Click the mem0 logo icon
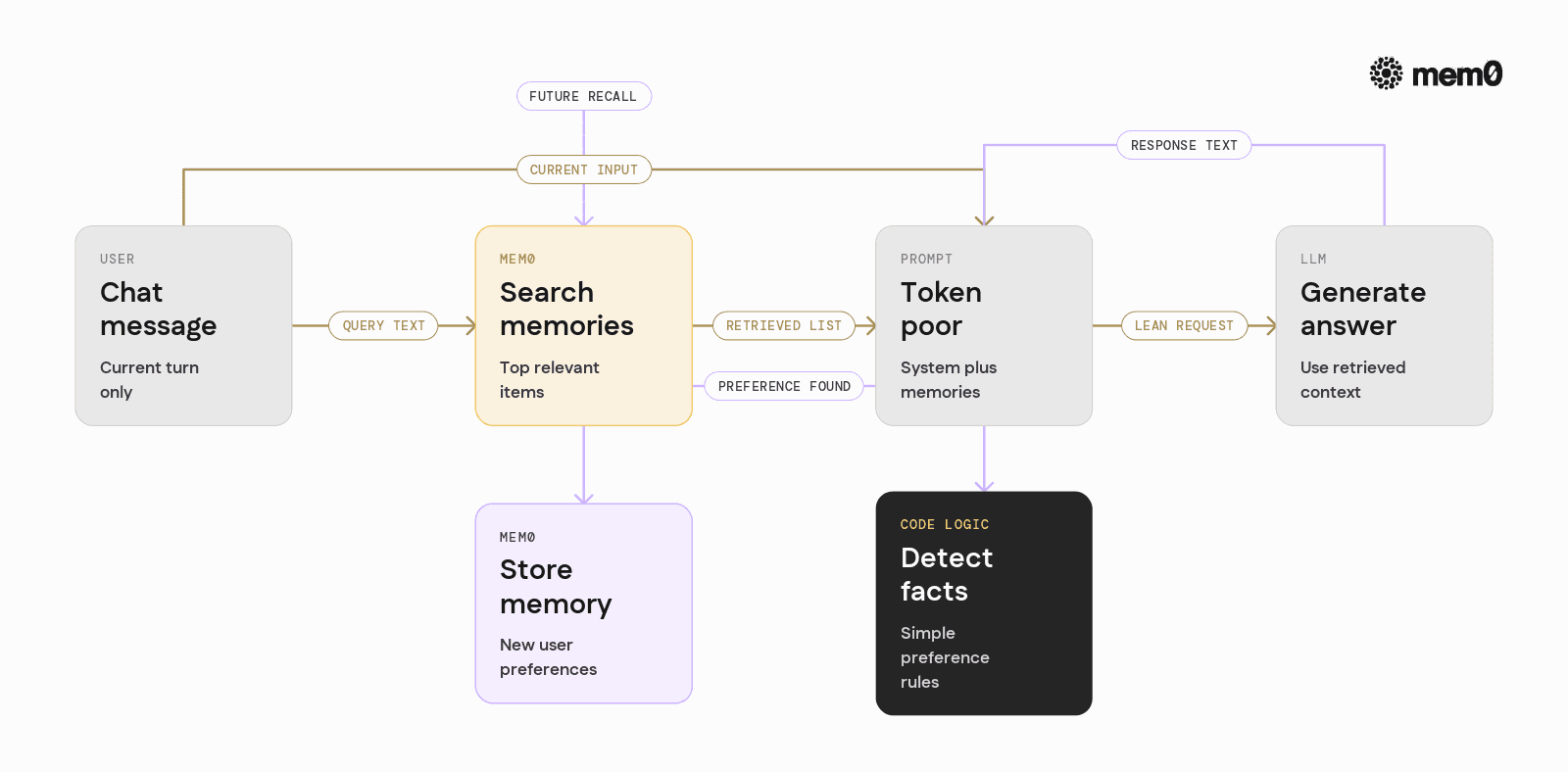 click(1386, 73)
